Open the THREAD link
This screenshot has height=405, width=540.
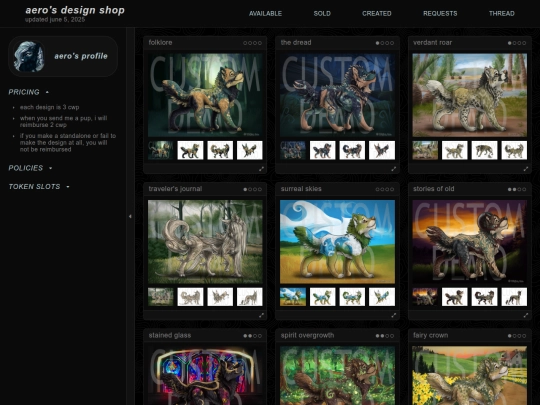[502, 13]
